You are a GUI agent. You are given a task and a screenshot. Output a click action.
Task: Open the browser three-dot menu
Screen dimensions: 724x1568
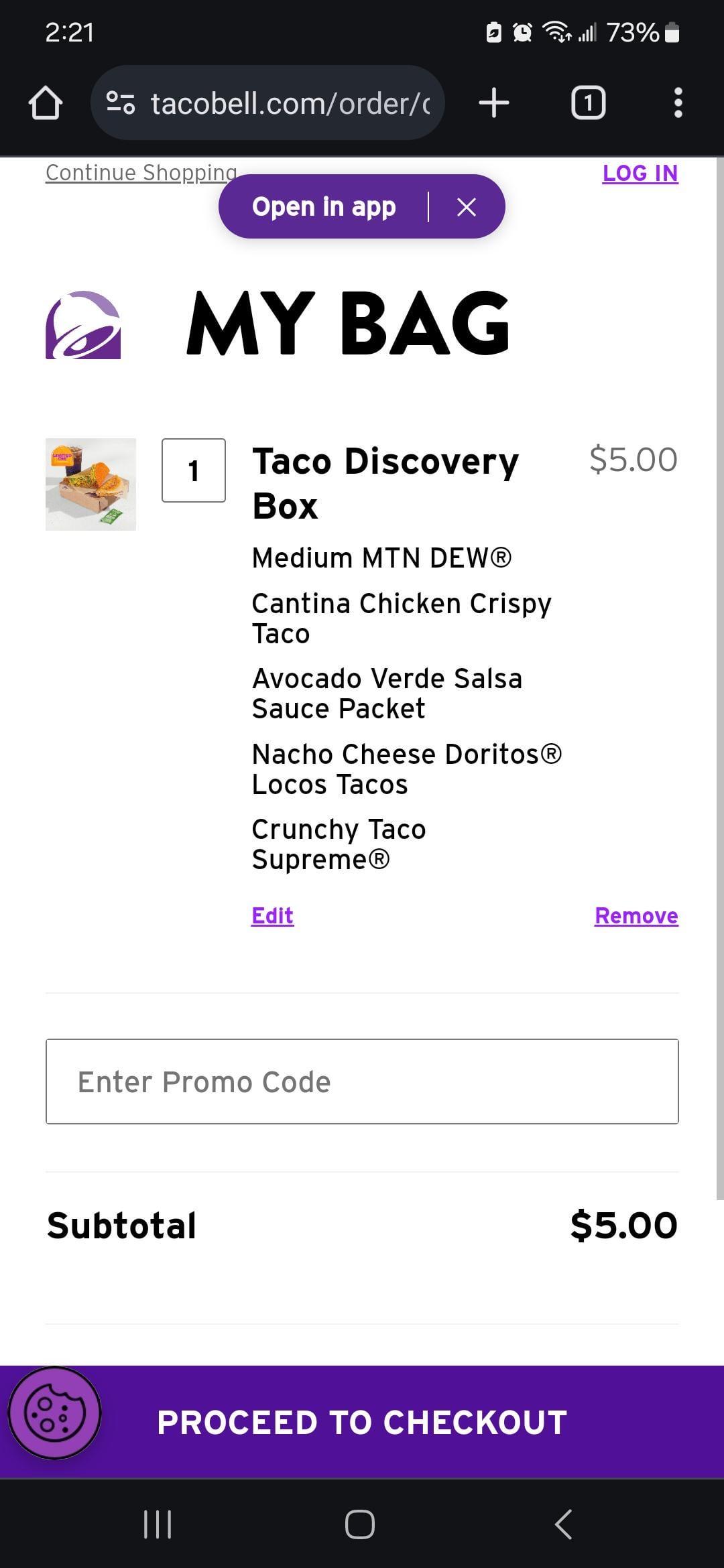click(x=678, y=103)
